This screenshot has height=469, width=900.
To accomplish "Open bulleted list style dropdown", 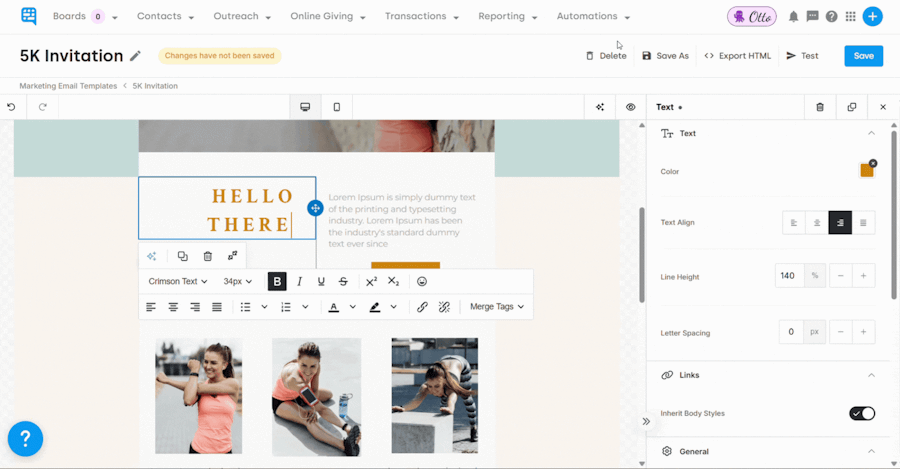I will pyautogui.click(x=265, y=307).
